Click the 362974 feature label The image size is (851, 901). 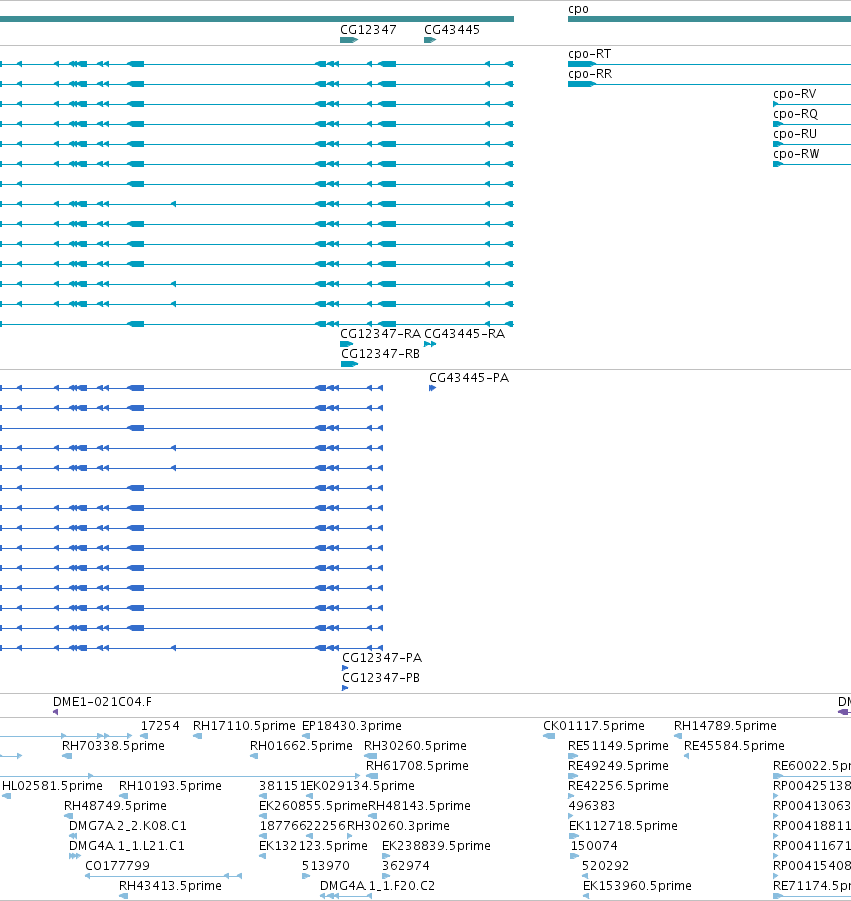pyautogui.click(x=406, y=866)
